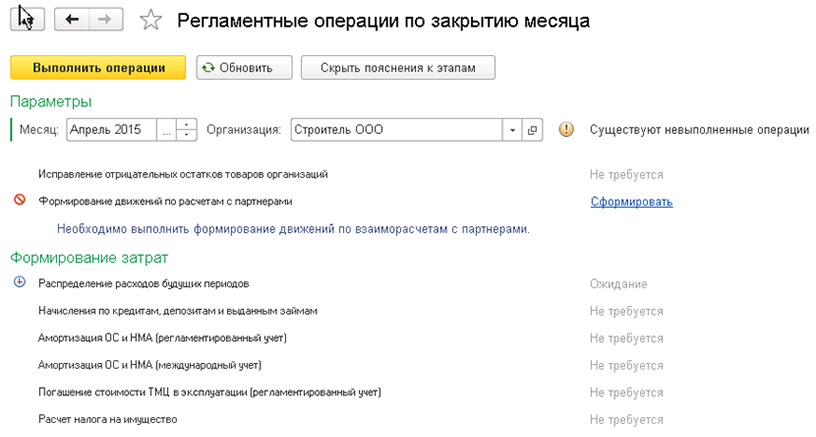Click Существуют невыполненные операции status text
816x437 pixels.
tap(699, 130)
